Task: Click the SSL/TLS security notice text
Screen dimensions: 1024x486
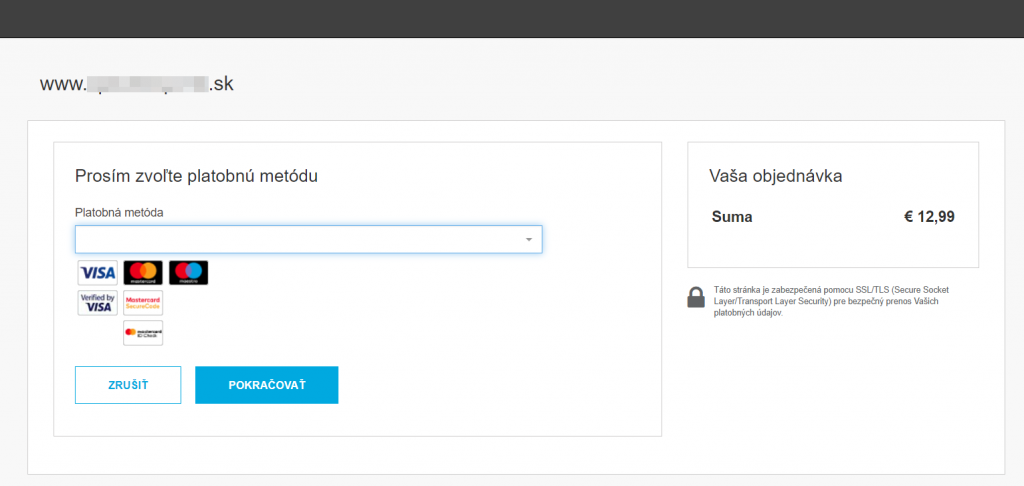Action: 830,300
